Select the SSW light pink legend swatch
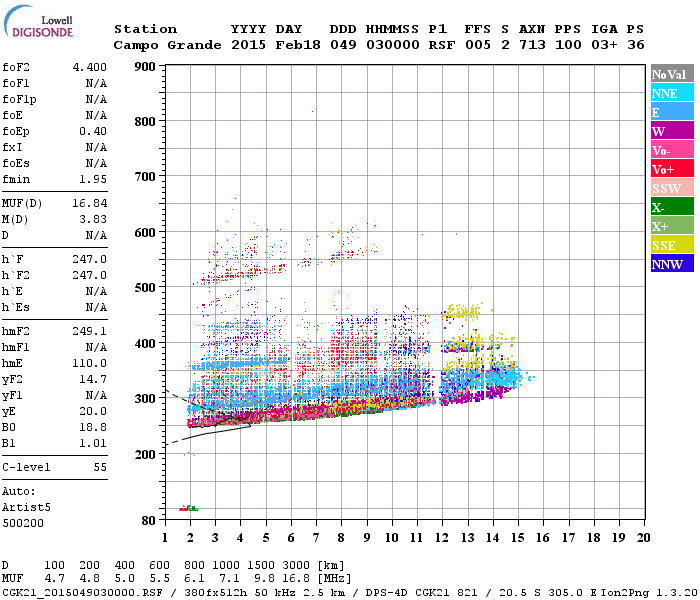 (x=672, y=188)
